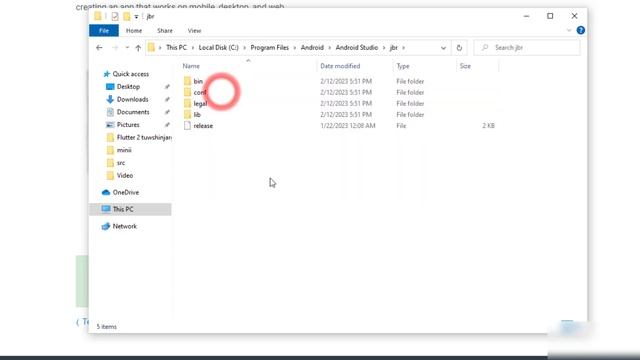Click the jbr breadcrumb segment
The width and height of the screenshot is (640, 360).
(x=393, y=48)
